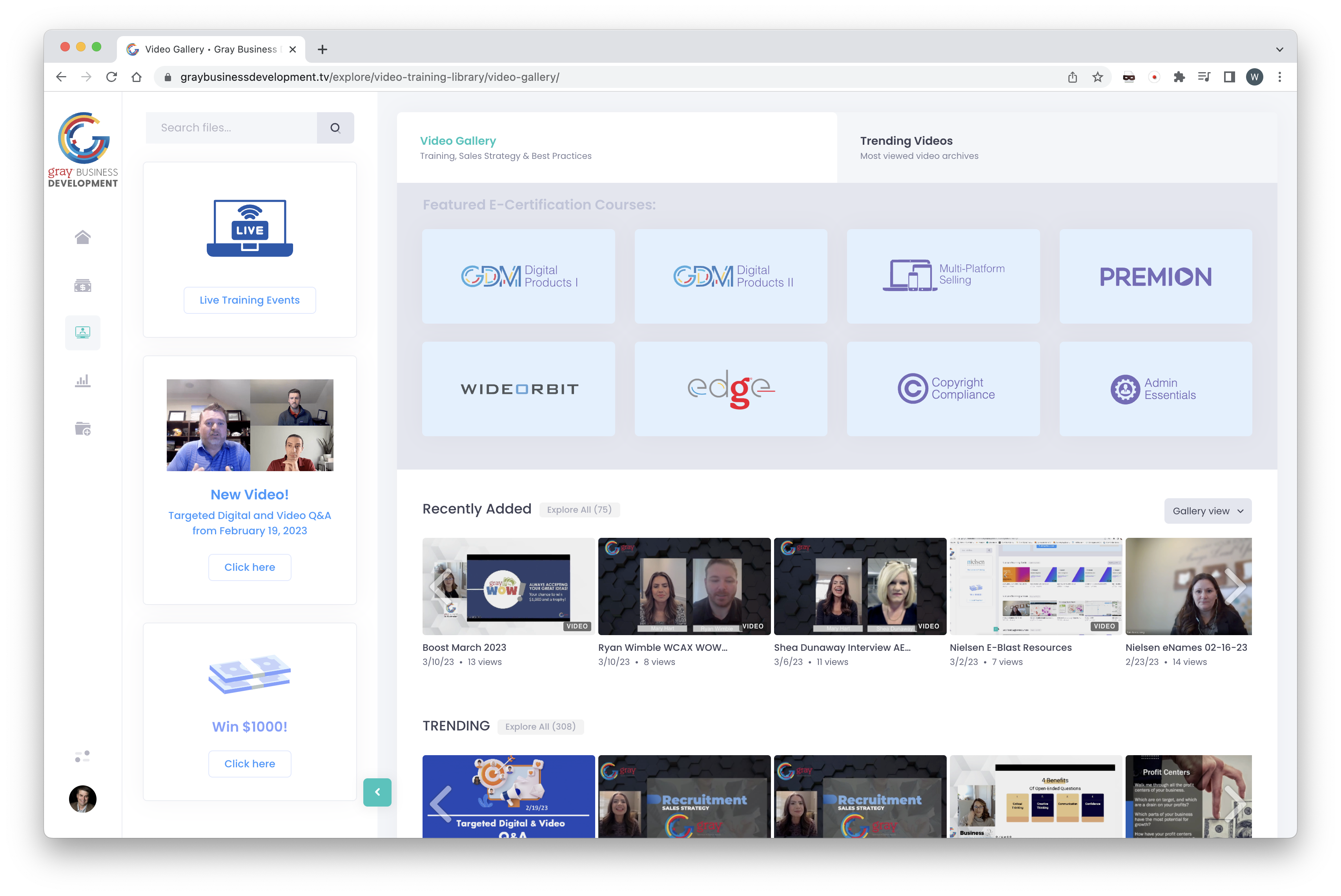Screen dimensions: 1341x896
Task: Open the Multi-Platform Selling course
Action: click(x=943, y=277)
